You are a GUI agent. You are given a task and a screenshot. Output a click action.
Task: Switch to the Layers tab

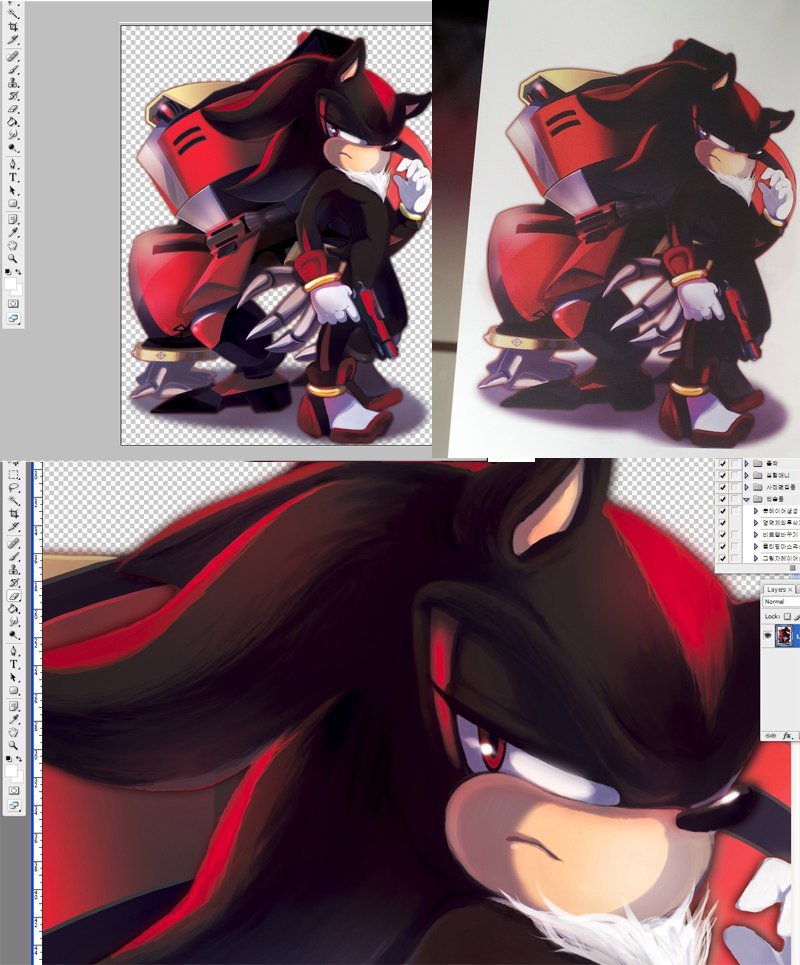pos(777,590)
